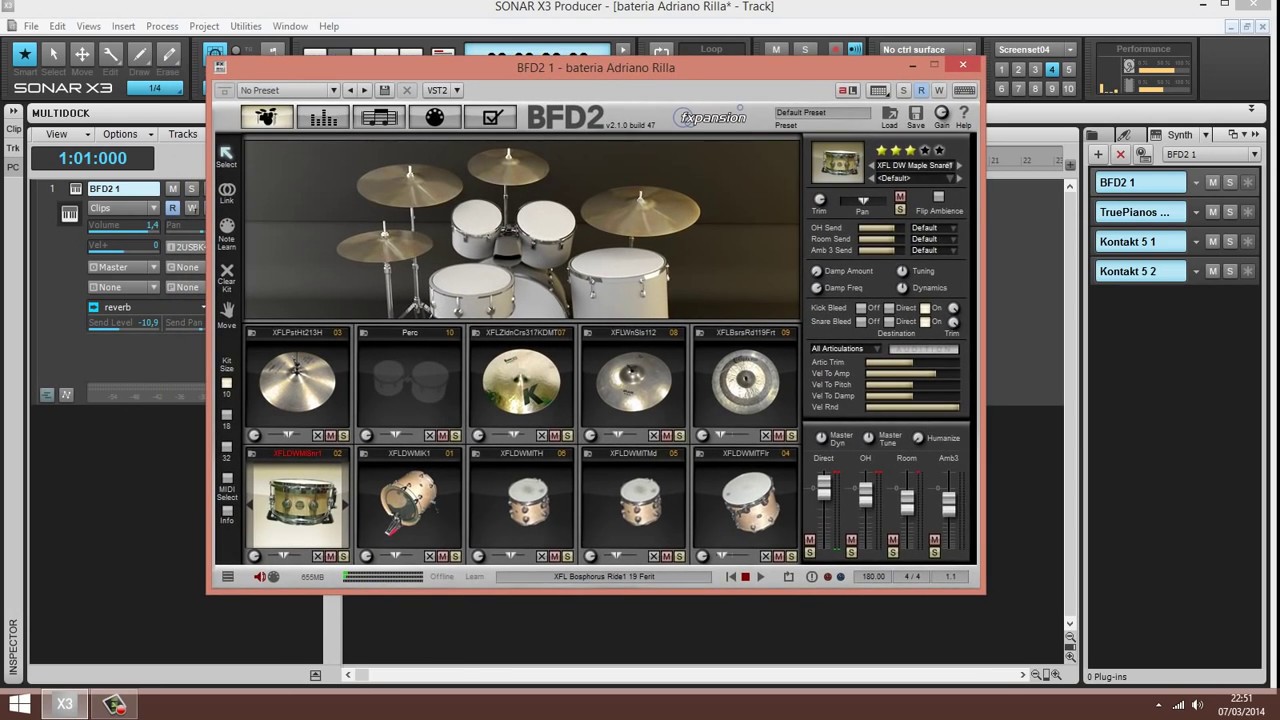This screenshot has width=1280, height=720.
Task: Open the BFD2 Preferences checkmark page icon
Action: [491, 117]
